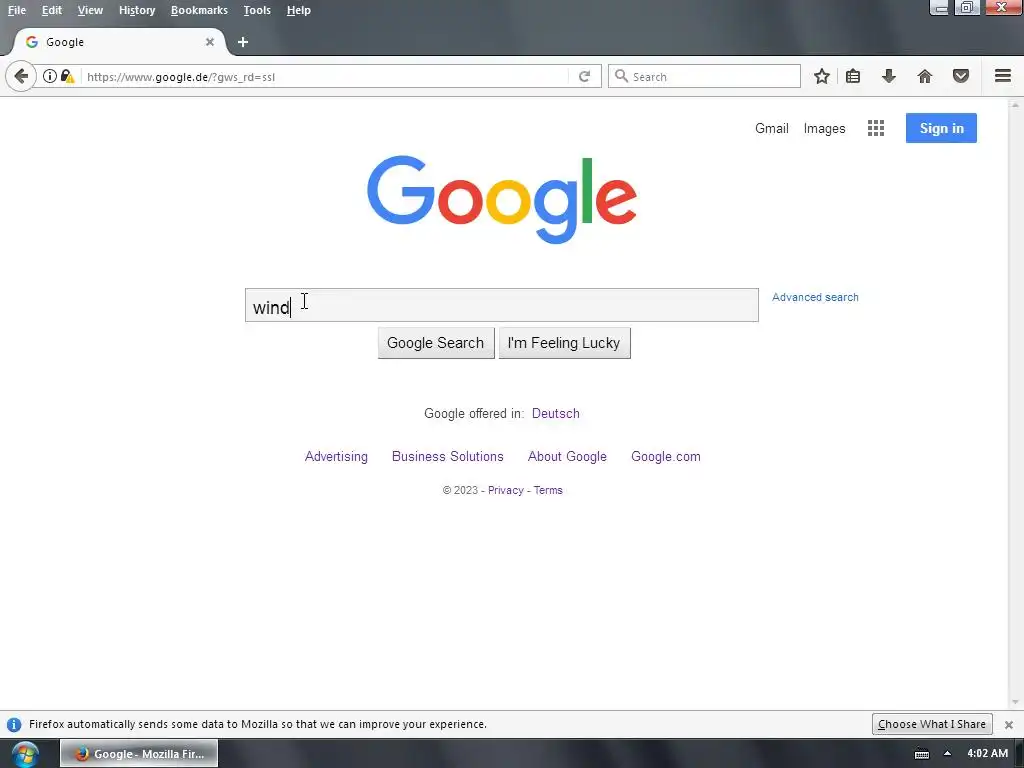Select the Google browser tab
The height and width of the screenshot is (768, 1024).
pyautogui.click(x=120, y=42)
